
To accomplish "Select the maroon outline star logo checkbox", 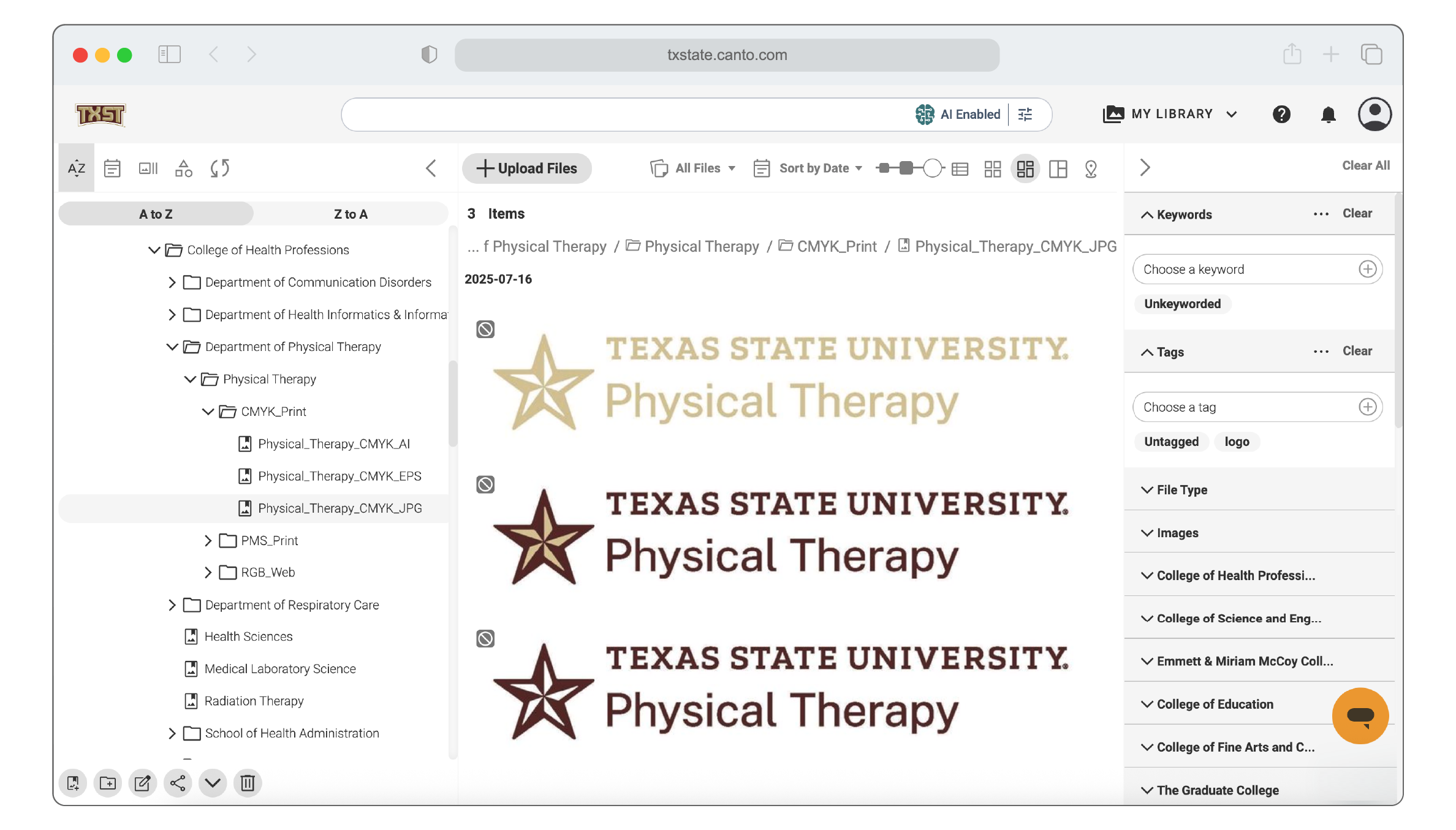I will coord(485,639).
